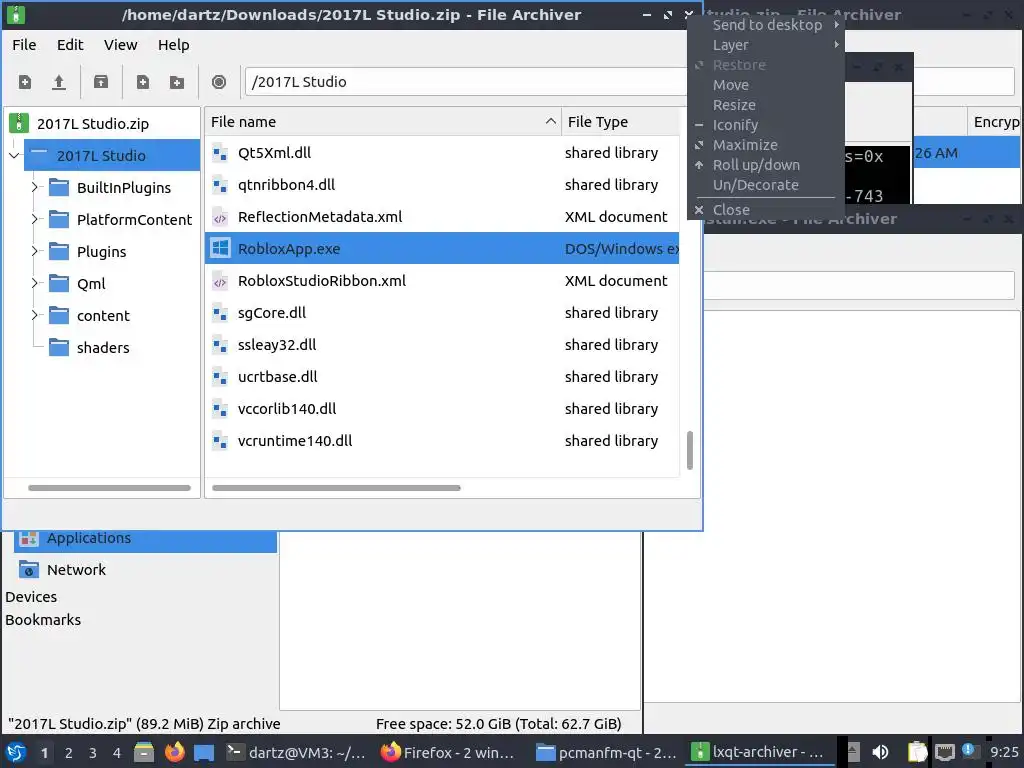Click the Open archive upload-arrow icon
This screenshot has height=768, width=1024.
coord(59,82)
